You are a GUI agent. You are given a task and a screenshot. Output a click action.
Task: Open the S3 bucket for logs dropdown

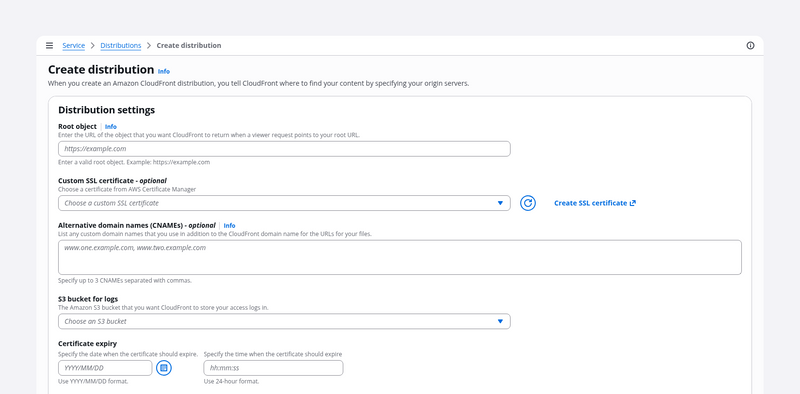(x=284, y=322)
